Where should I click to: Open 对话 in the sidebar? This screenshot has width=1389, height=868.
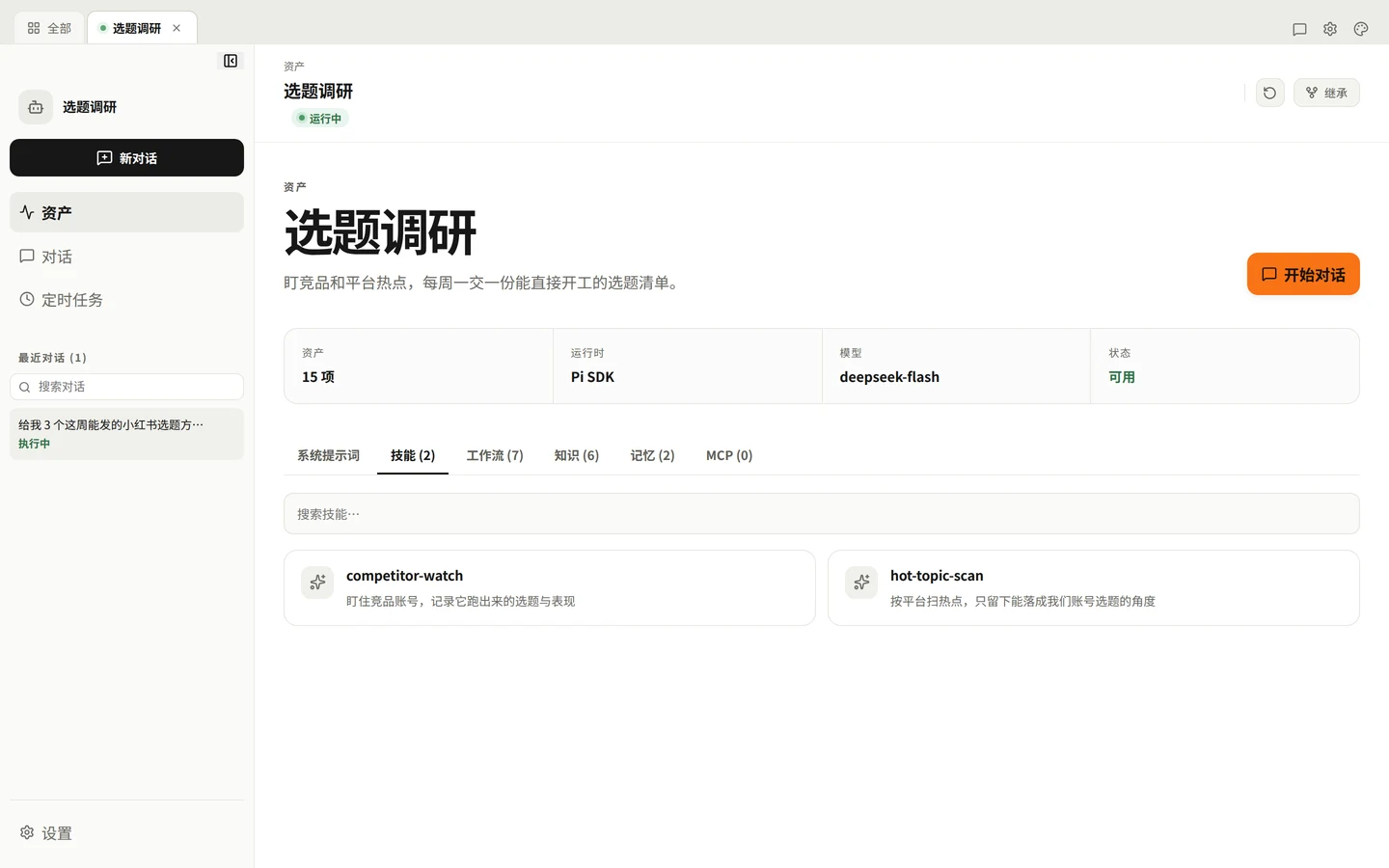tap(126, 257)
